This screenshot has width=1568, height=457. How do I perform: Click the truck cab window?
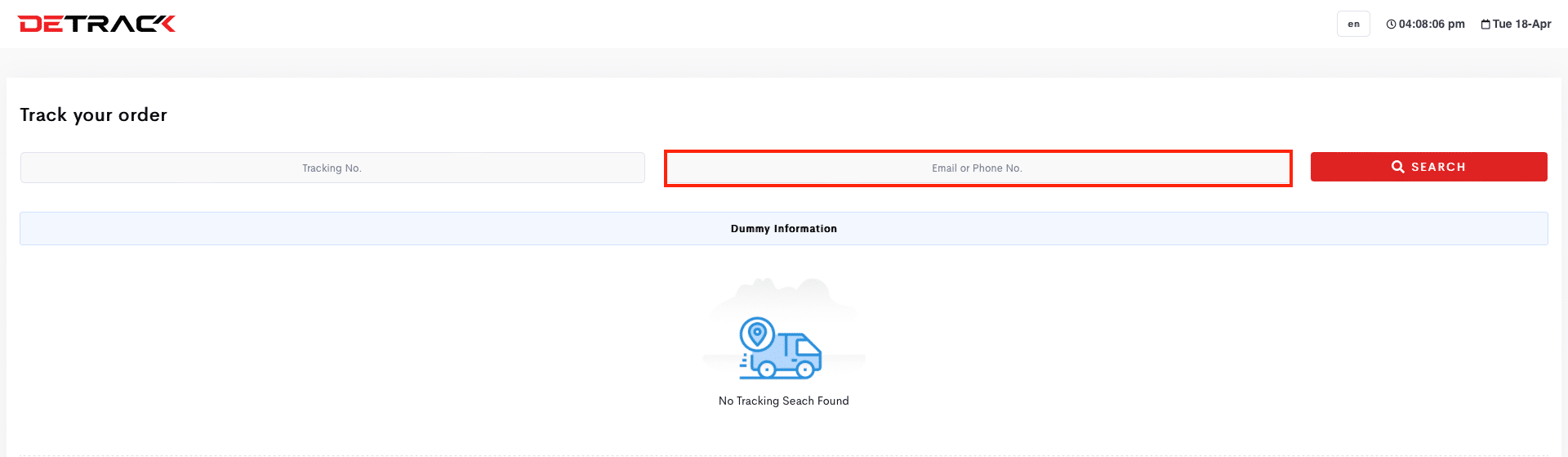807,348
